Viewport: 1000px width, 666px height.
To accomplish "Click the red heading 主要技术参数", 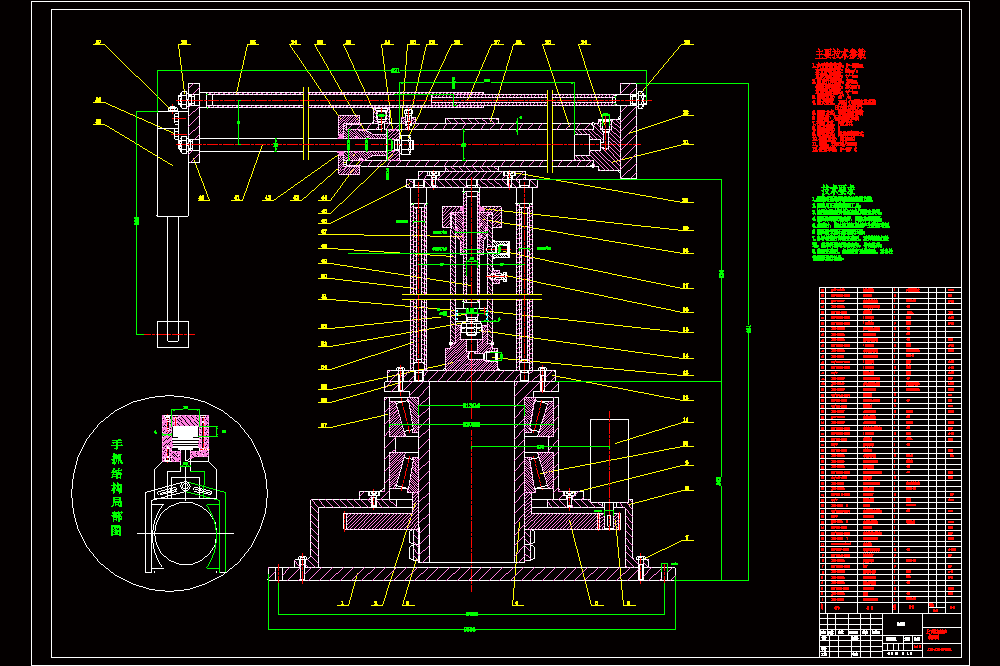I will click(840, 54).
